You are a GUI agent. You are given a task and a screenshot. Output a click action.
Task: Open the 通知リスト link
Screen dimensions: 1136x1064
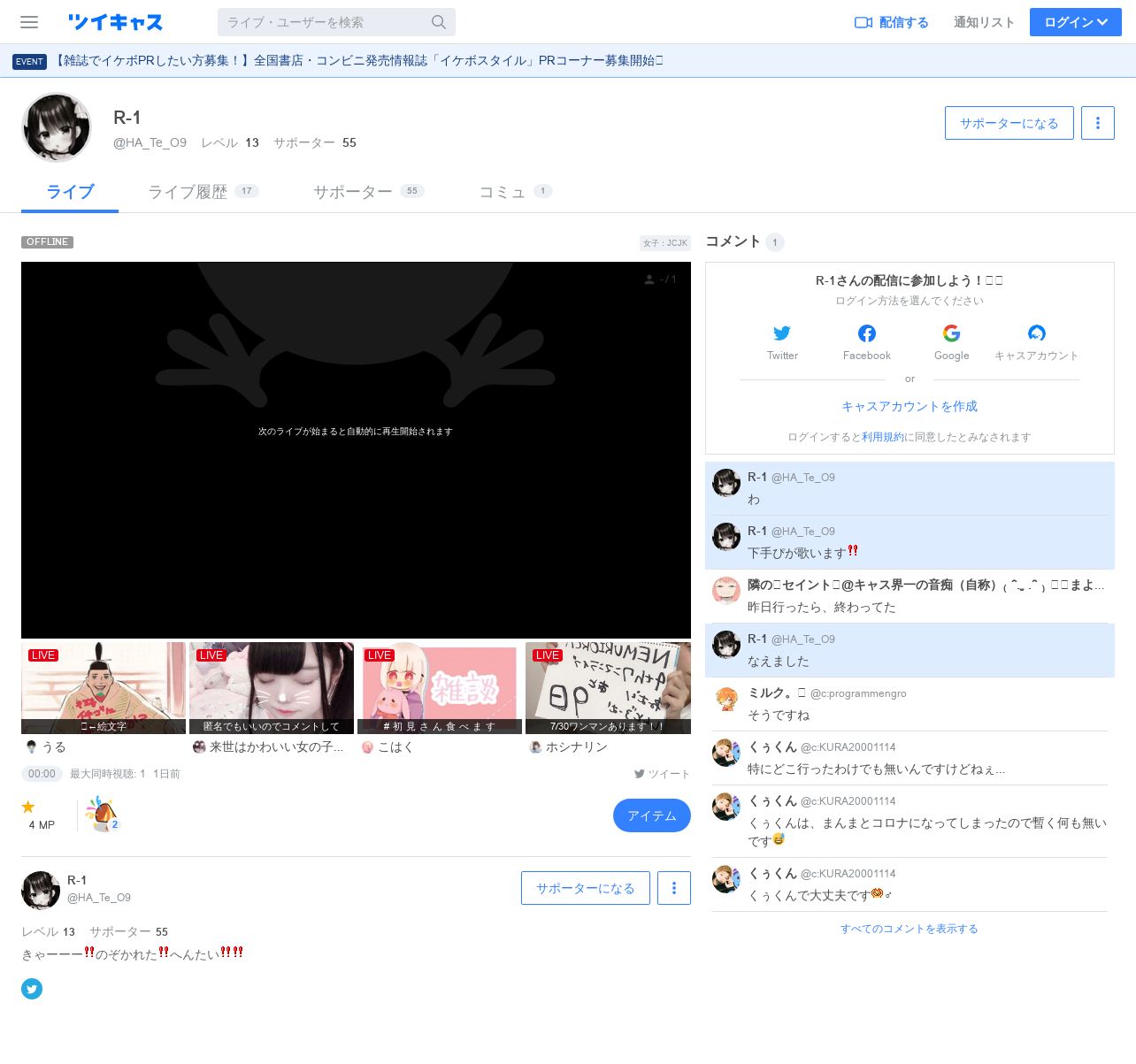click(984, 22)
